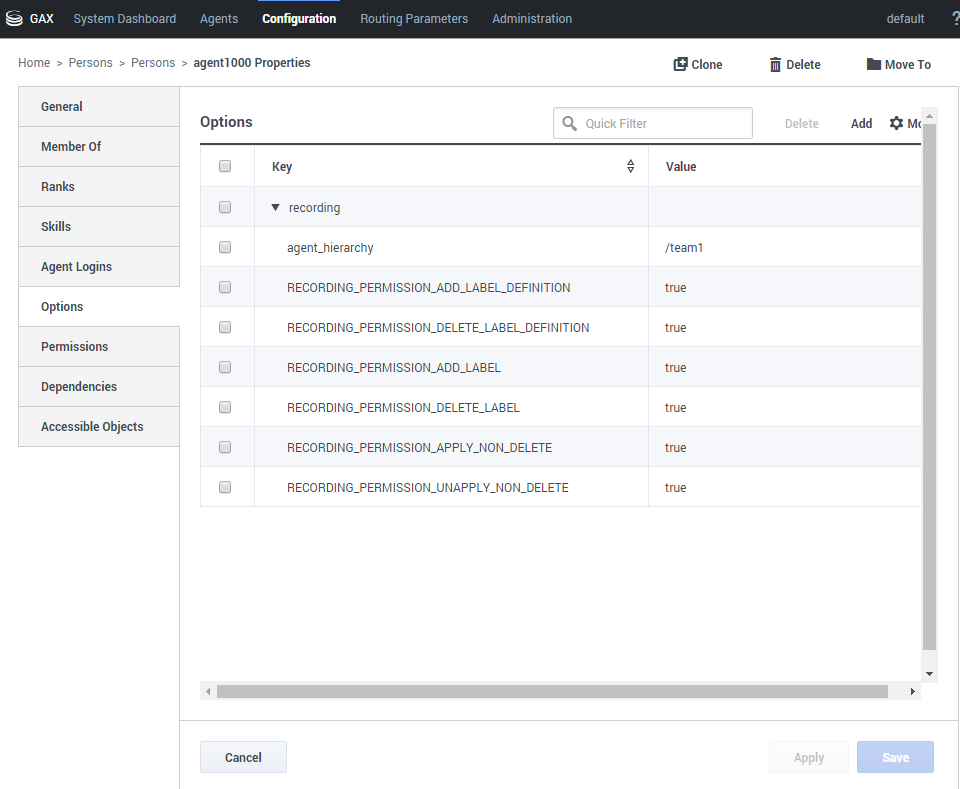960x789 pixels.
Task: Click the horizontal scrollbar of the options table
Action: point(552,691)
